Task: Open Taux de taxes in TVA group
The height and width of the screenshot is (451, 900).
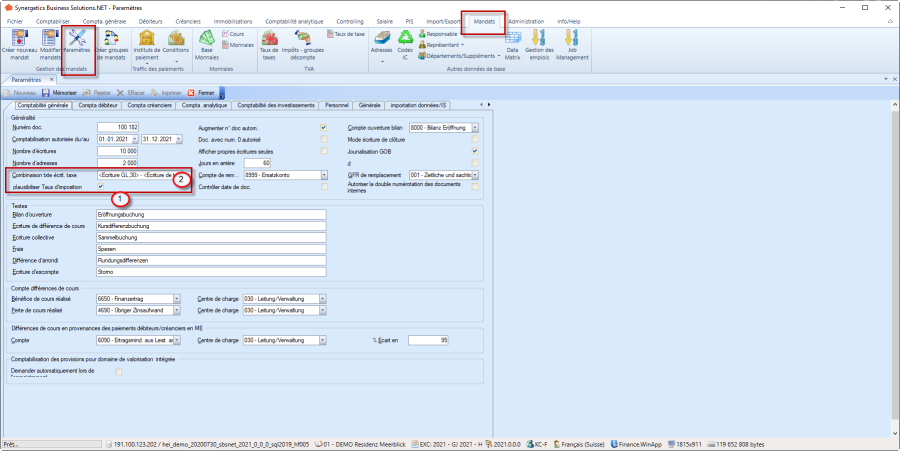Action: 268,40
